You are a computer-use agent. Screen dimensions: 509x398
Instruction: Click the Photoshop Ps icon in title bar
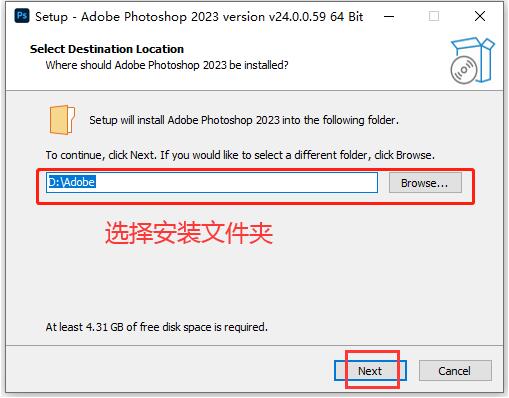click(22, 16)
